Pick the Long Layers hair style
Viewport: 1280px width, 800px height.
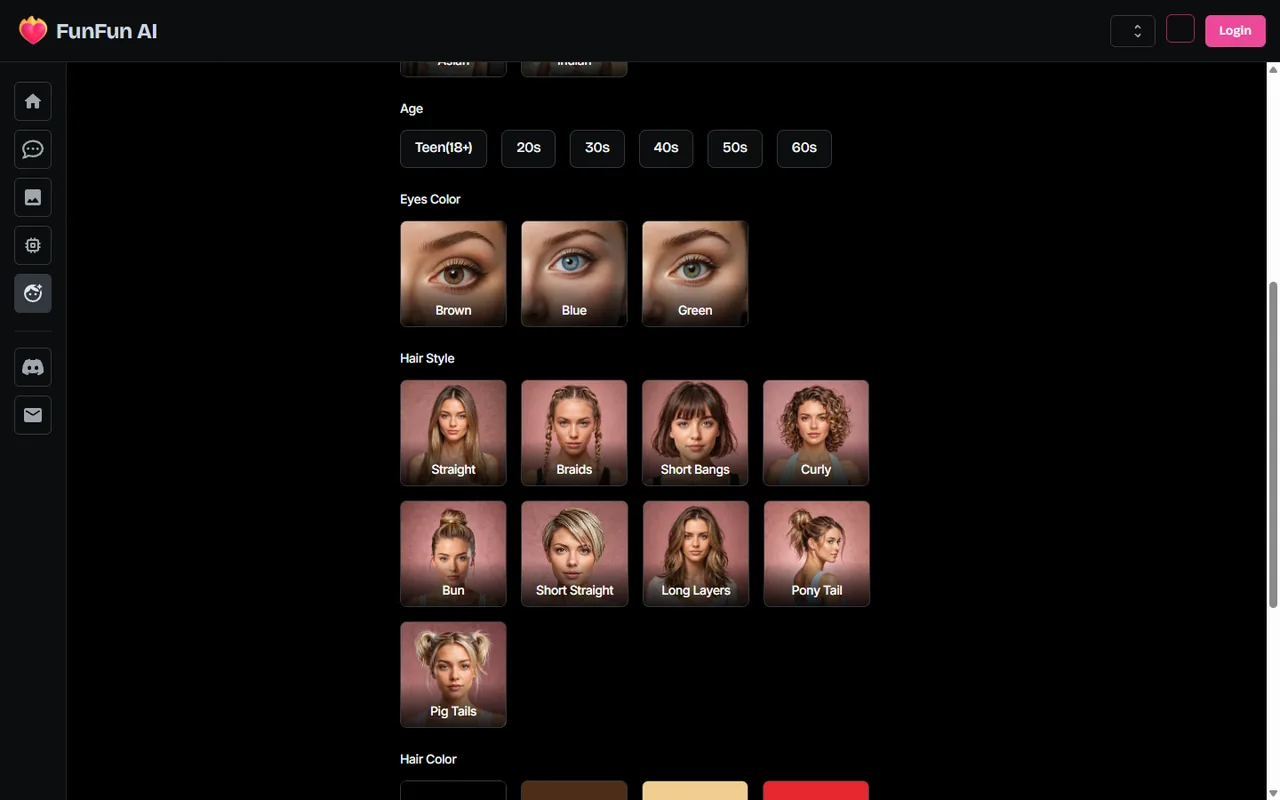click(695, 554)
